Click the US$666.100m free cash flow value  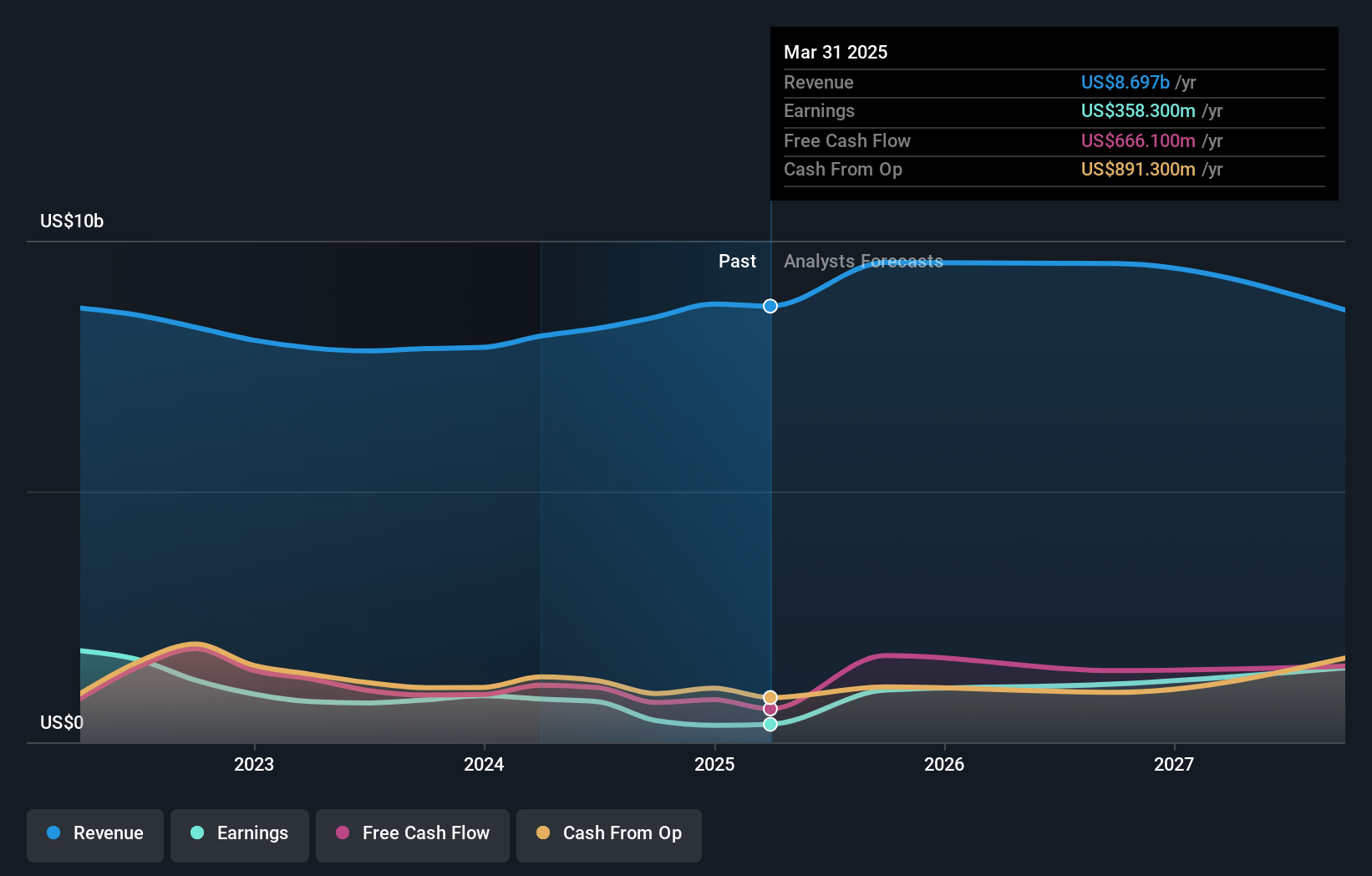1138,140
